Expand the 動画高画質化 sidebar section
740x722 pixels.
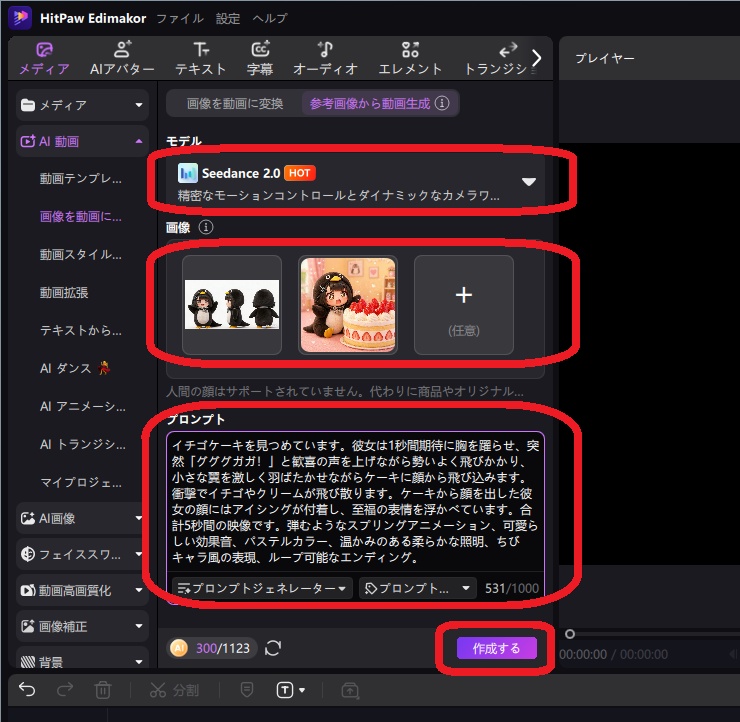coord(82,590)
